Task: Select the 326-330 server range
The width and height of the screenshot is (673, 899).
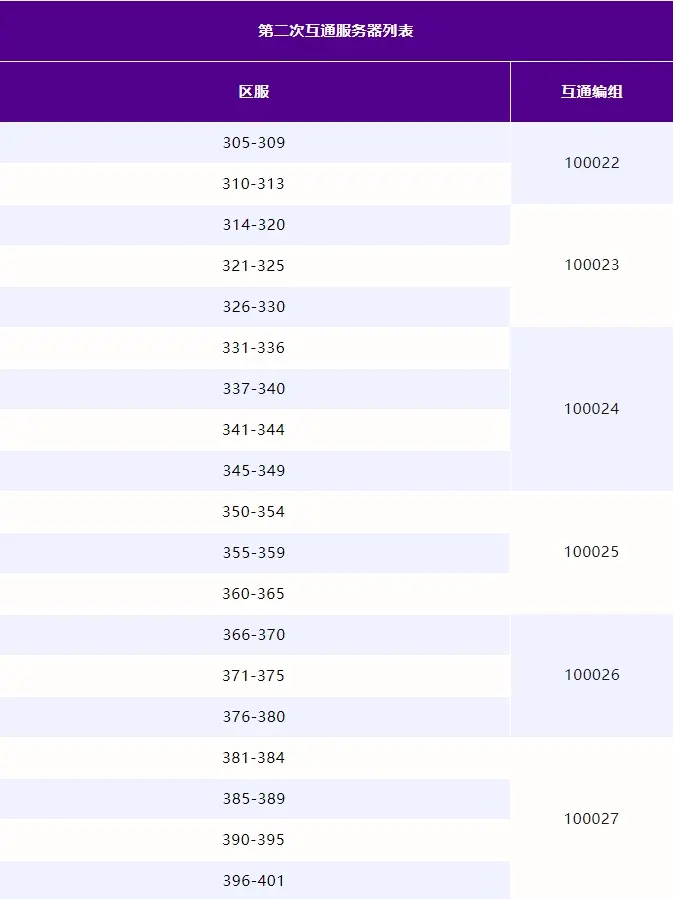Action: pyautogui.click(x=255, y=307)
